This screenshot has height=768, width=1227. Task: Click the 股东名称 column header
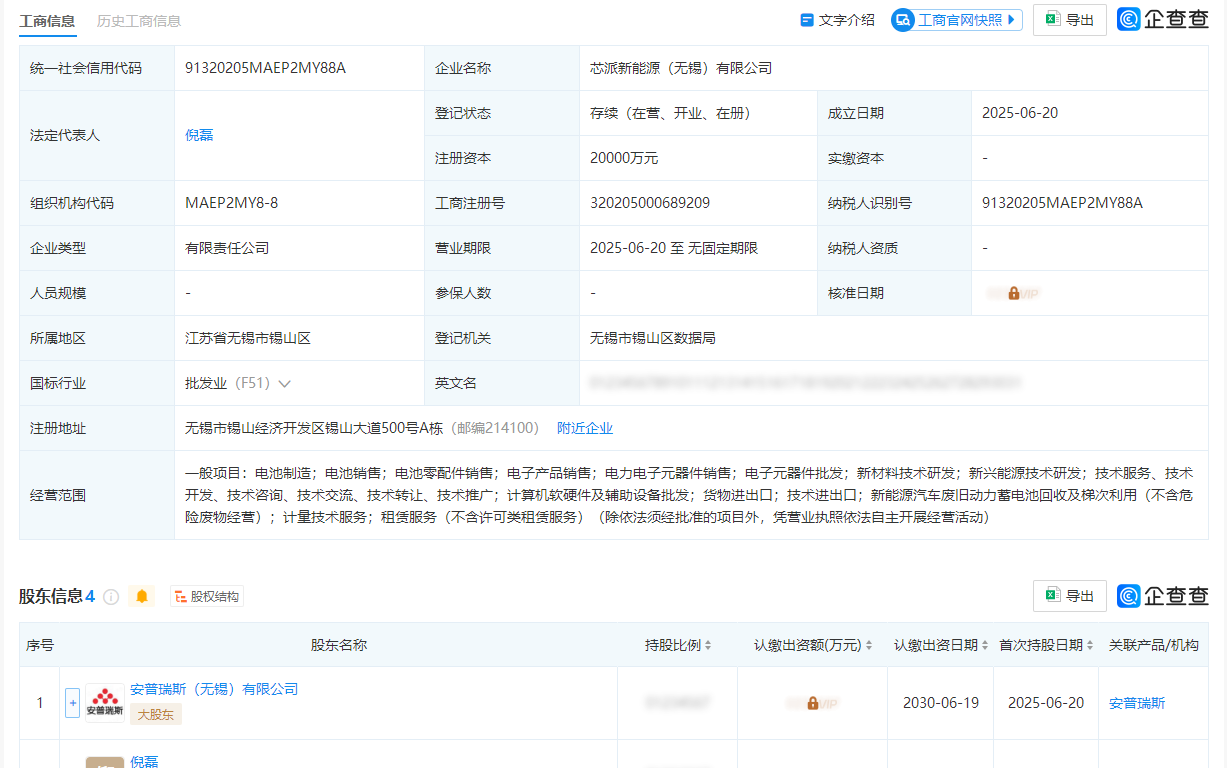coord(339,645)
